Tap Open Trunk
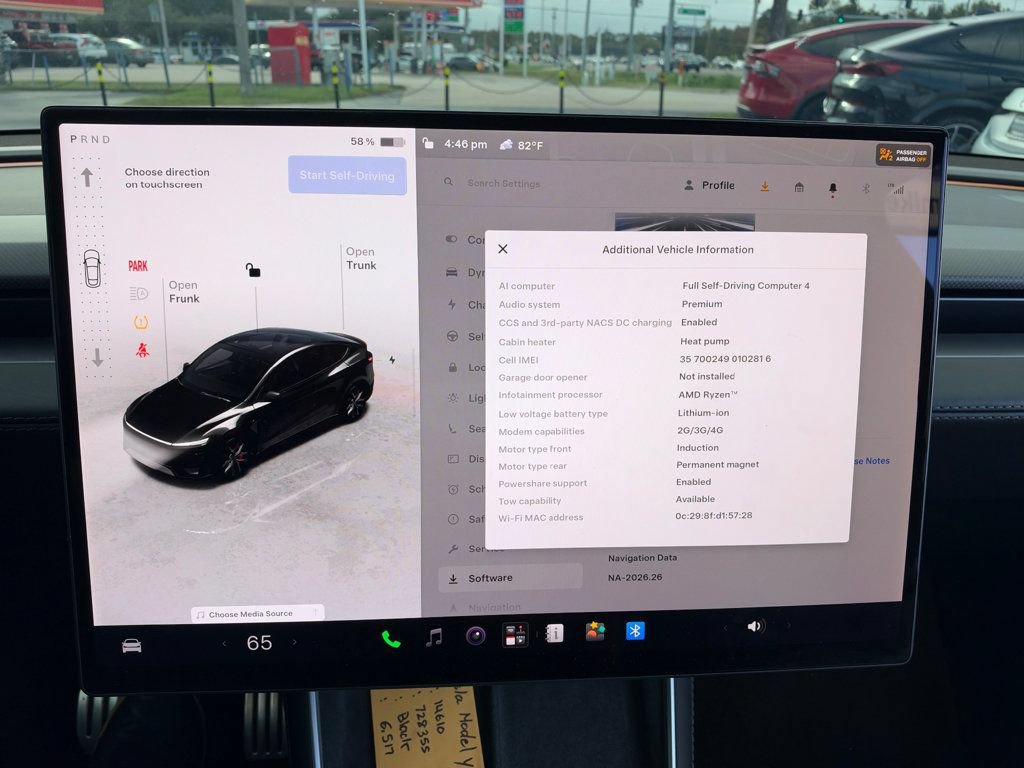The height and width of the screenshot is (768, 1024). pos(361,259)
